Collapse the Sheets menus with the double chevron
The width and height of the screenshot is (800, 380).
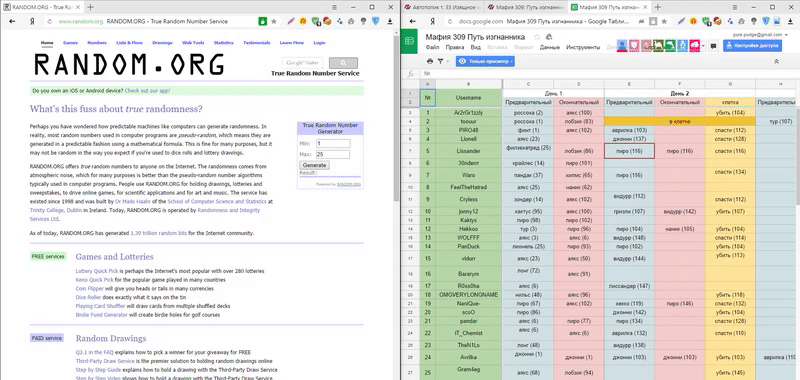(x=777, y=61)
